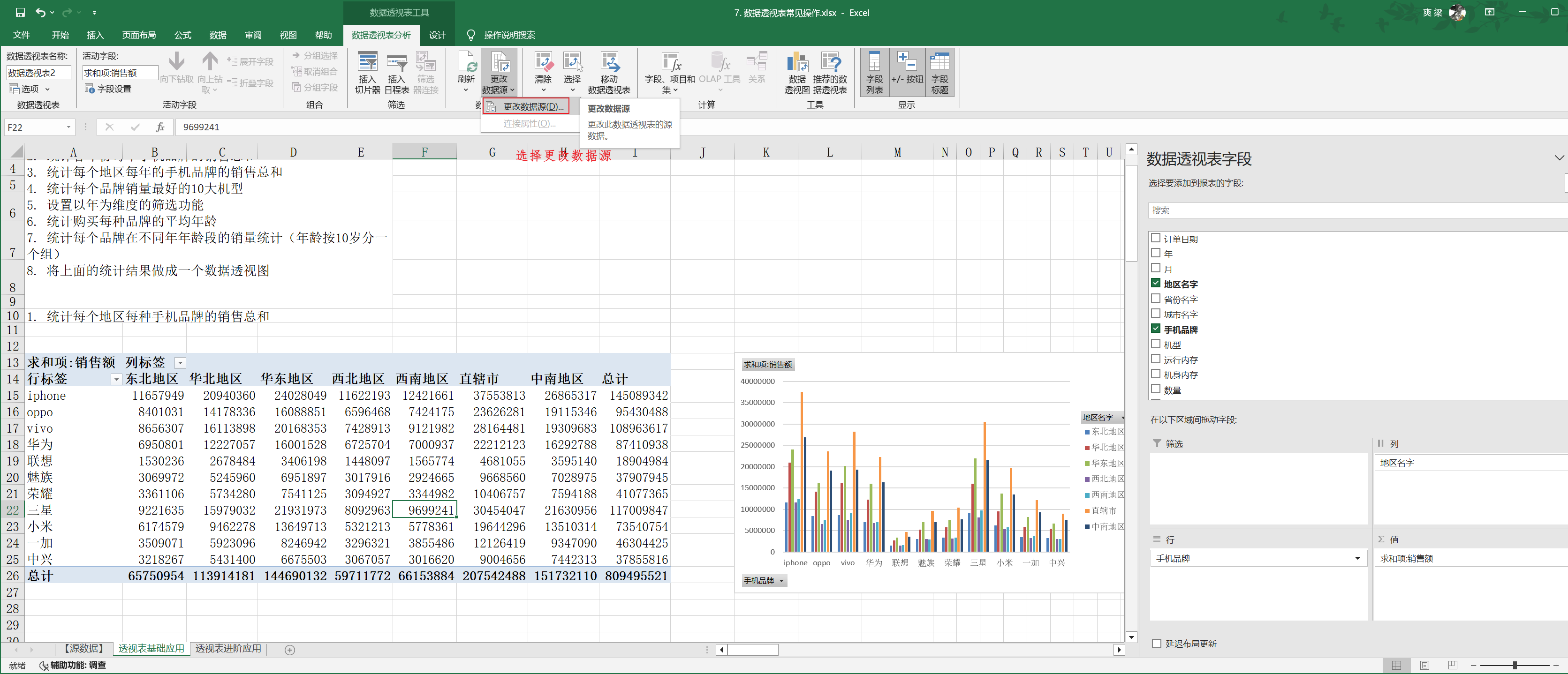Click the PivotTable name input field
The height and width of the screenshot is (674, 1568).
click(39, 73)
